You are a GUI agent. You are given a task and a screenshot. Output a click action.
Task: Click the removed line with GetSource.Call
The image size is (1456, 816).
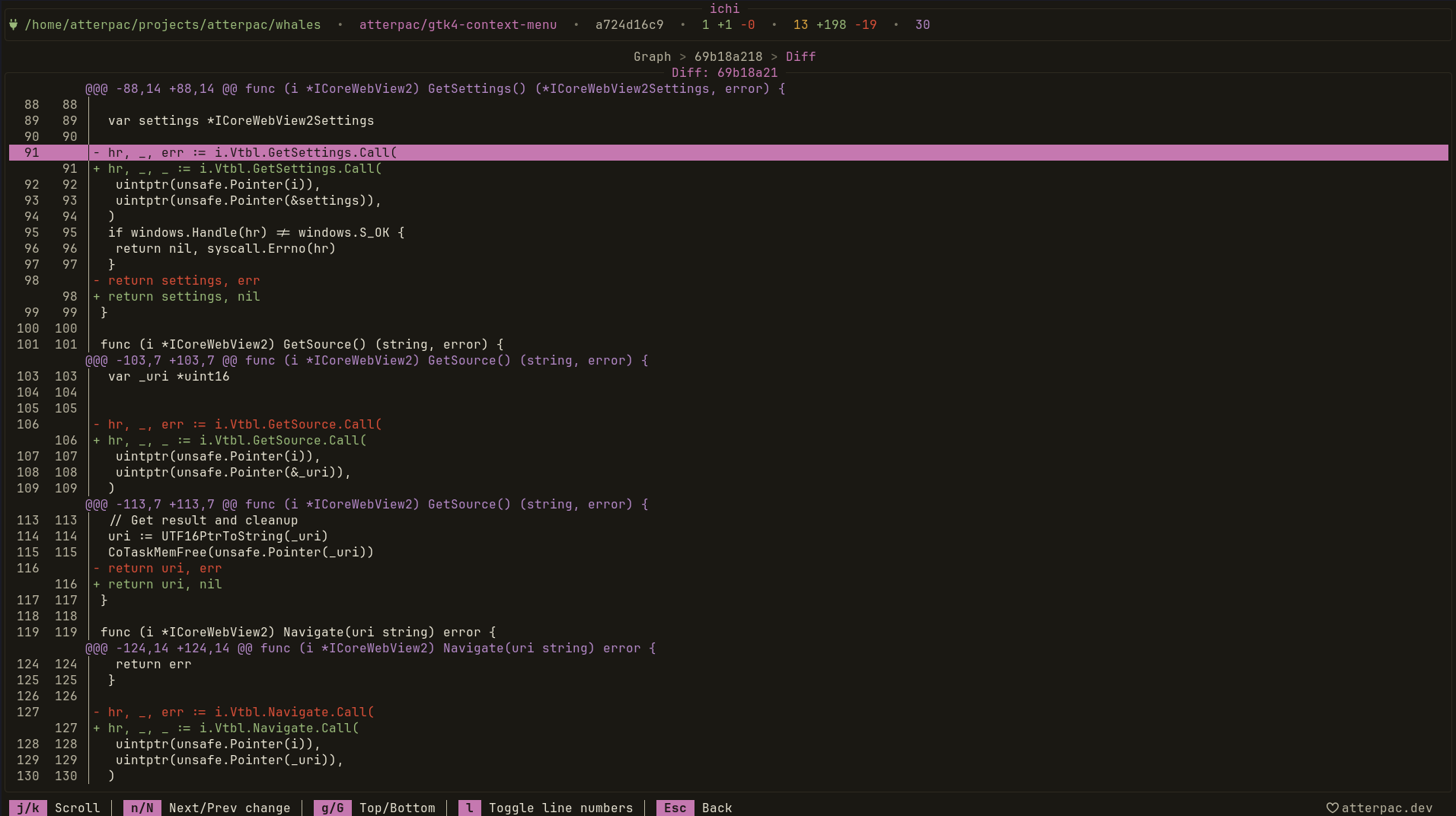(238, 424)
